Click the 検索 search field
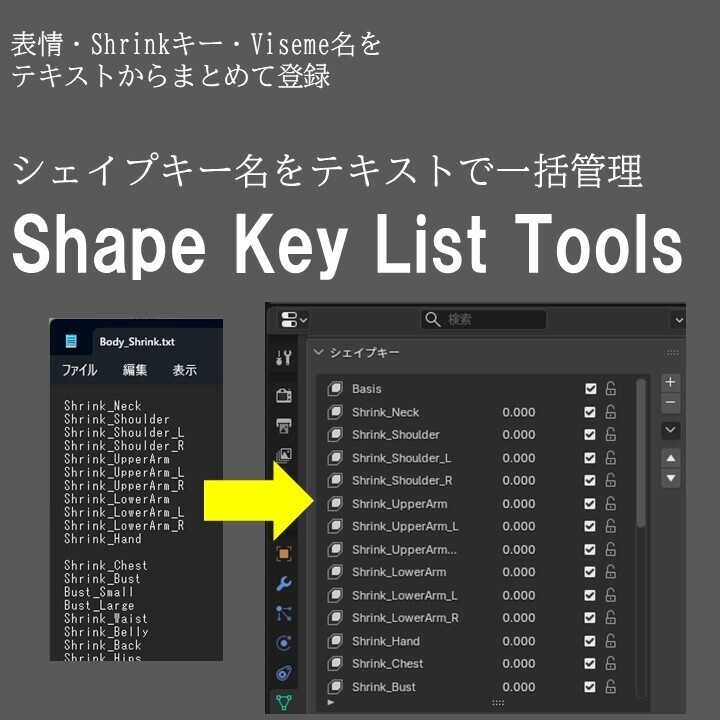The image size is (720, 720). [x=483, y=319]
